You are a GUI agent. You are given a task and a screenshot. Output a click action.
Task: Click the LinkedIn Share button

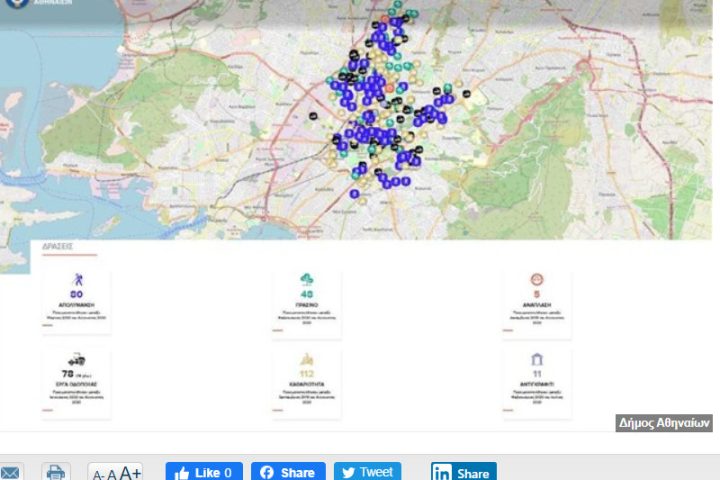tap(463, 472)
